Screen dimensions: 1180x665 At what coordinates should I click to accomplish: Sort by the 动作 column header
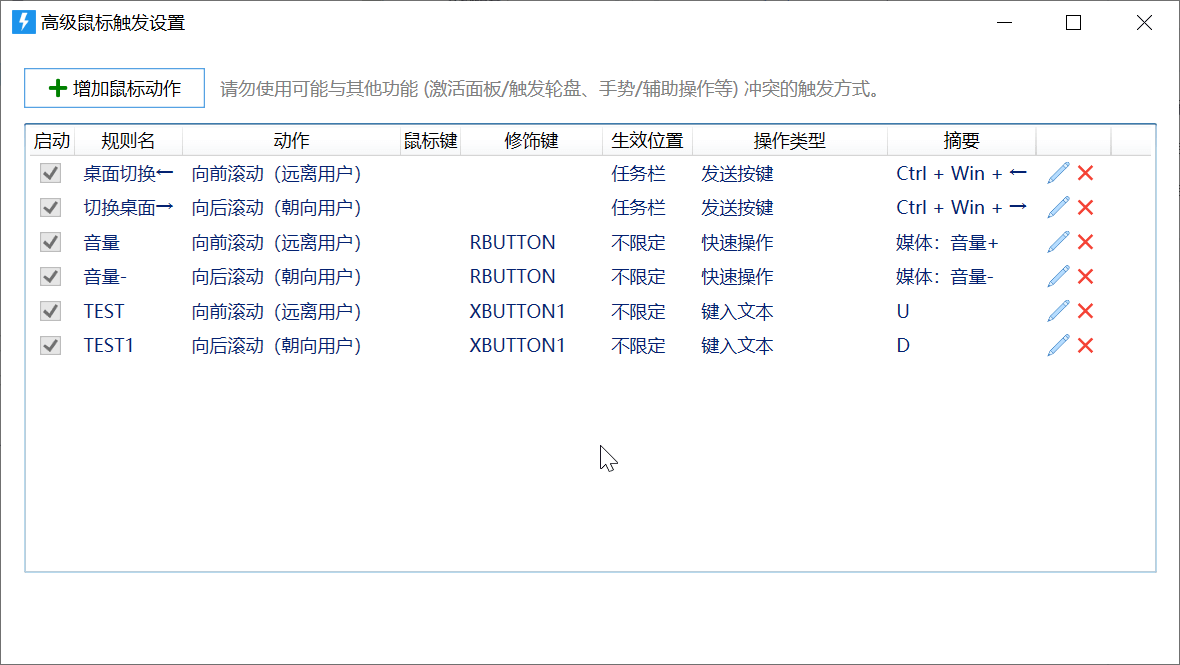pos(291,141)
